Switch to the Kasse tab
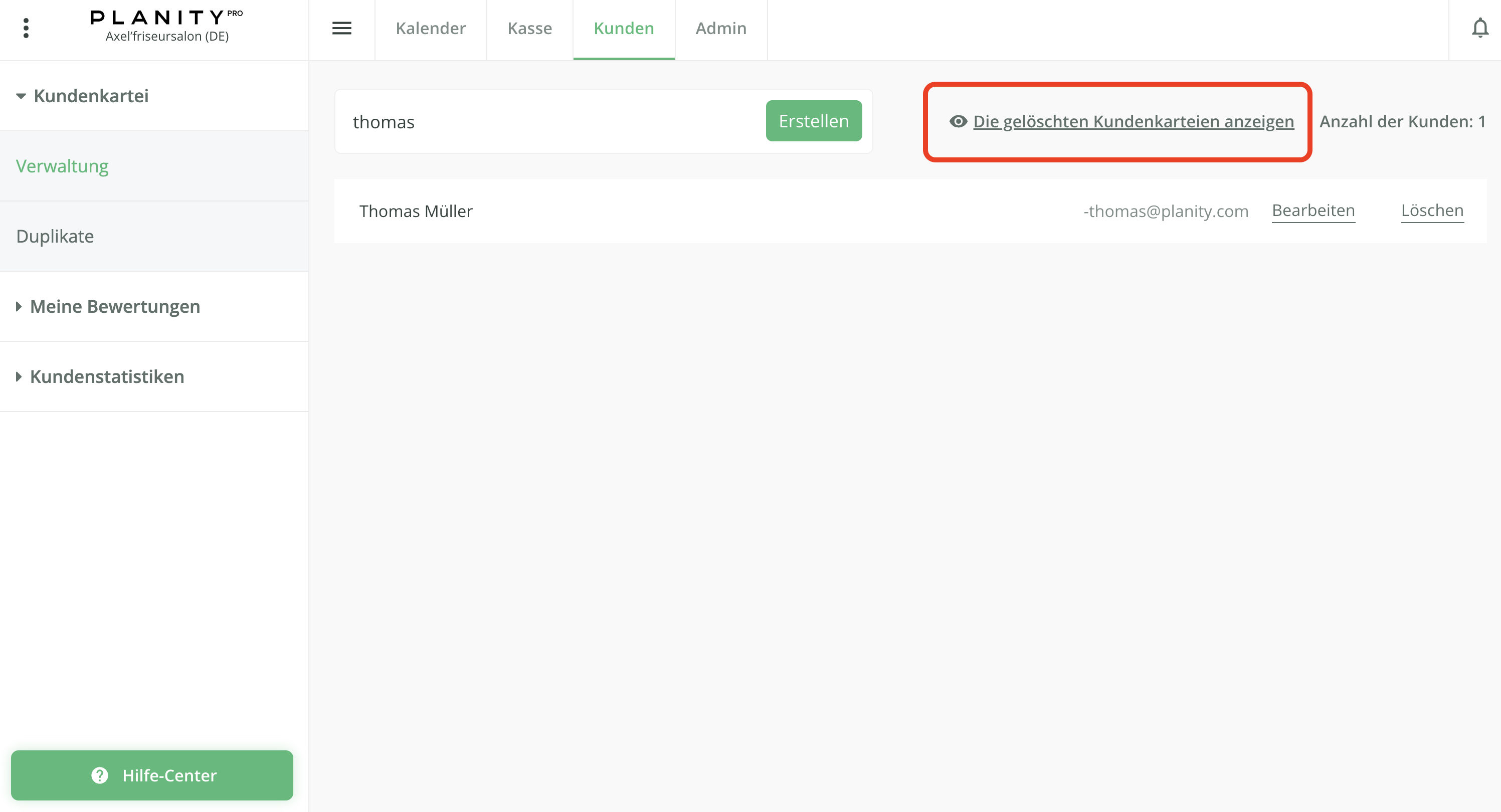The image size is (1501, 812). coord(529,28)
